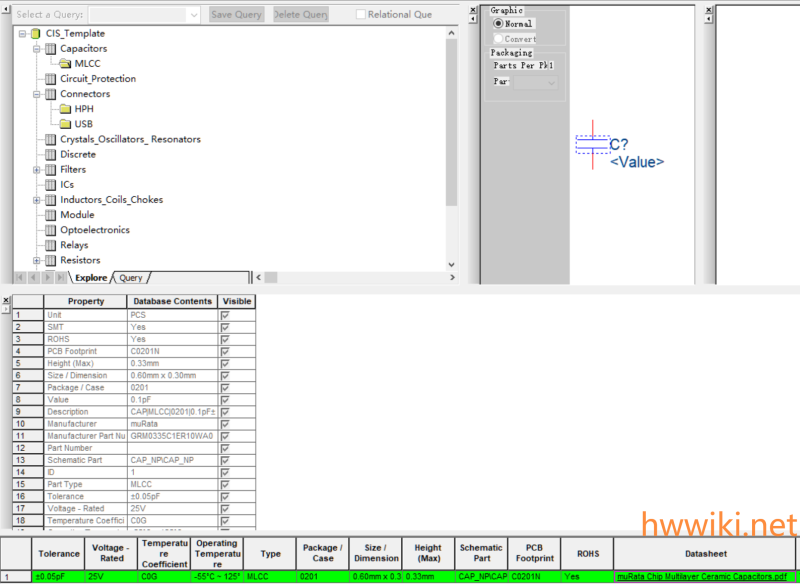
Task: Click the Optoelectronics table icon
Action: tap(50, 230)
